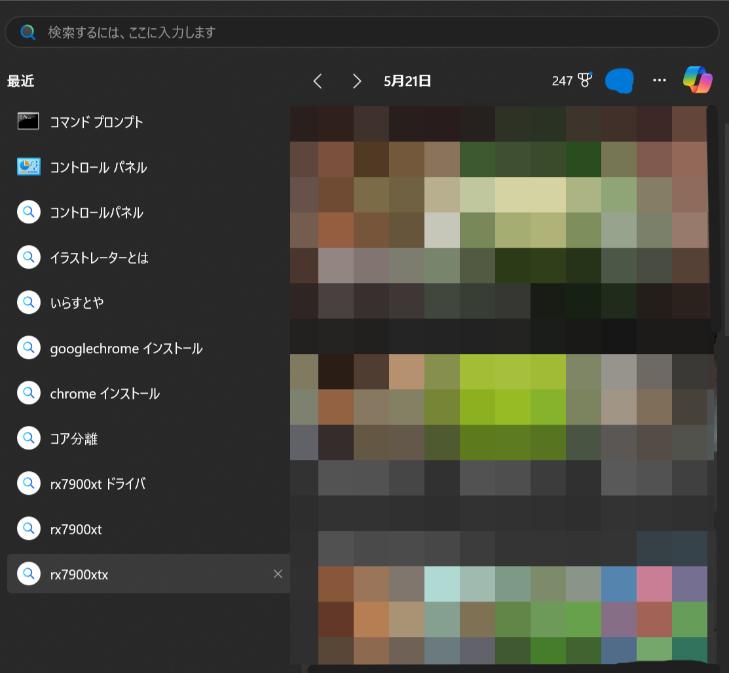This screenshot has height=673, width=729.
Task: Click search icon beside rx7900xt ドライバ
Action: pyautogui.click(x=28, y=484)
